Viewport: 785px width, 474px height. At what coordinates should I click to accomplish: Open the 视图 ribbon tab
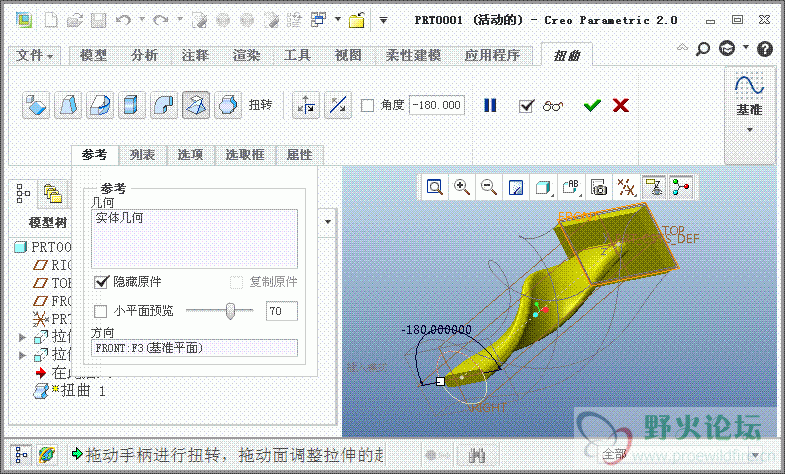(348, 55)
